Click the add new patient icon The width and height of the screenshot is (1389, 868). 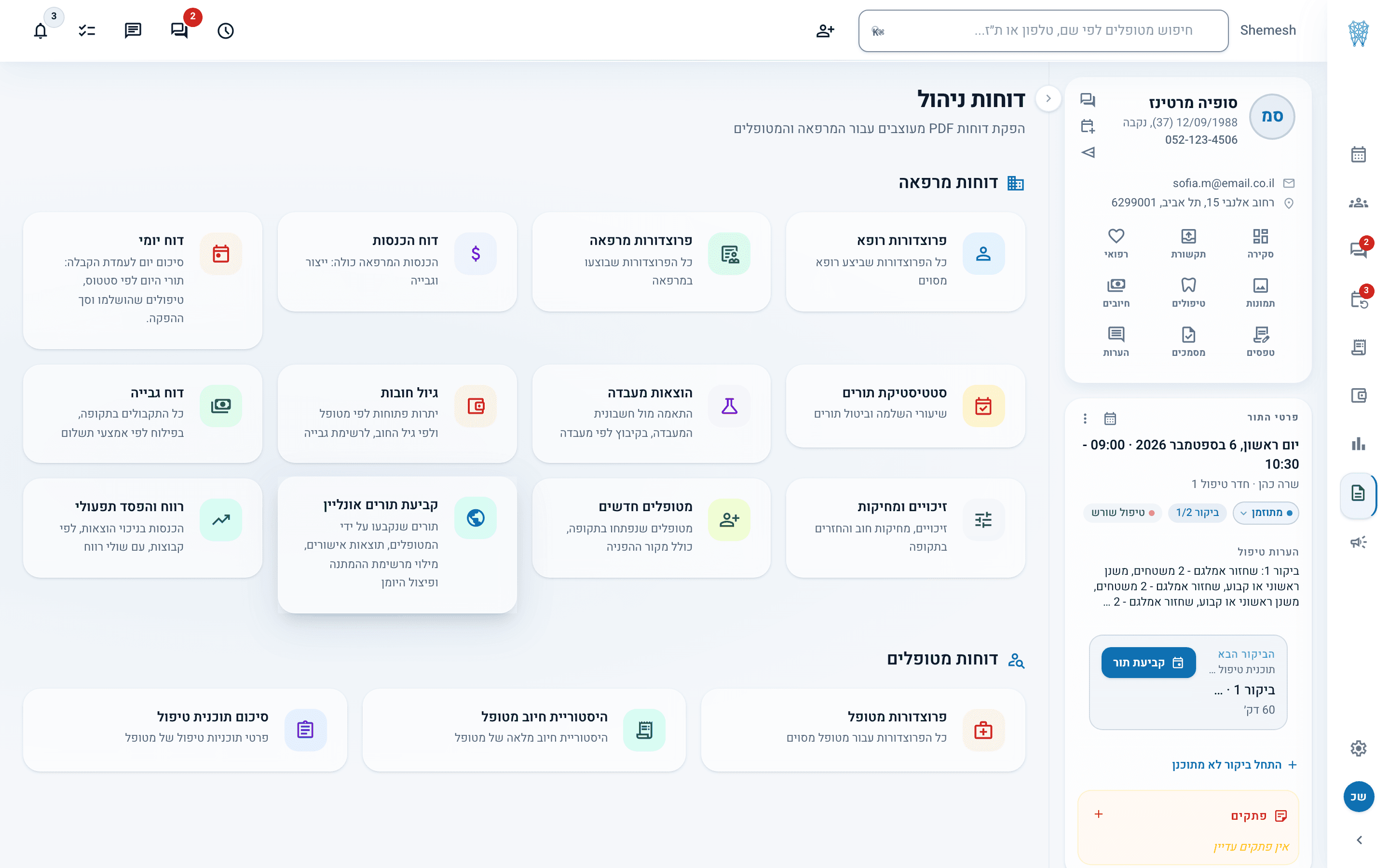click(825, 30)
